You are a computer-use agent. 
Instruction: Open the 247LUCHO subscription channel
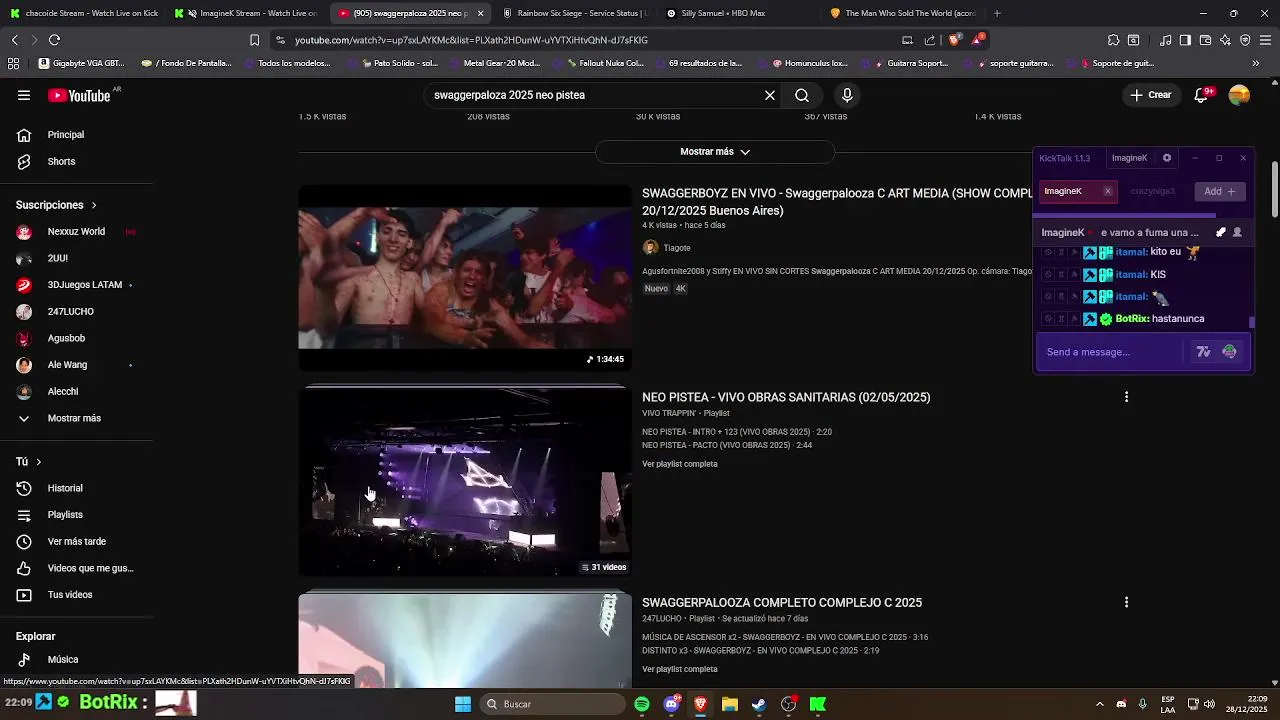[71, 311]
